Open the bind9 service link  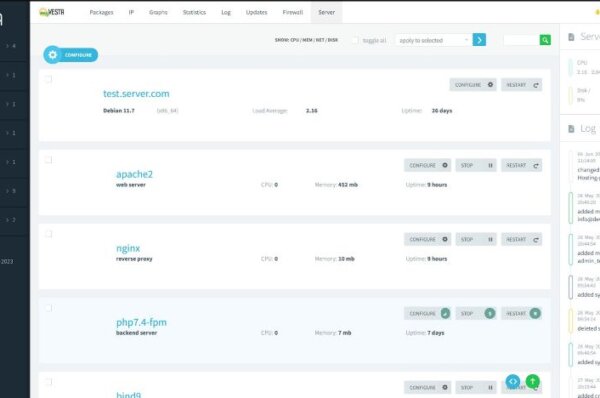129,394
